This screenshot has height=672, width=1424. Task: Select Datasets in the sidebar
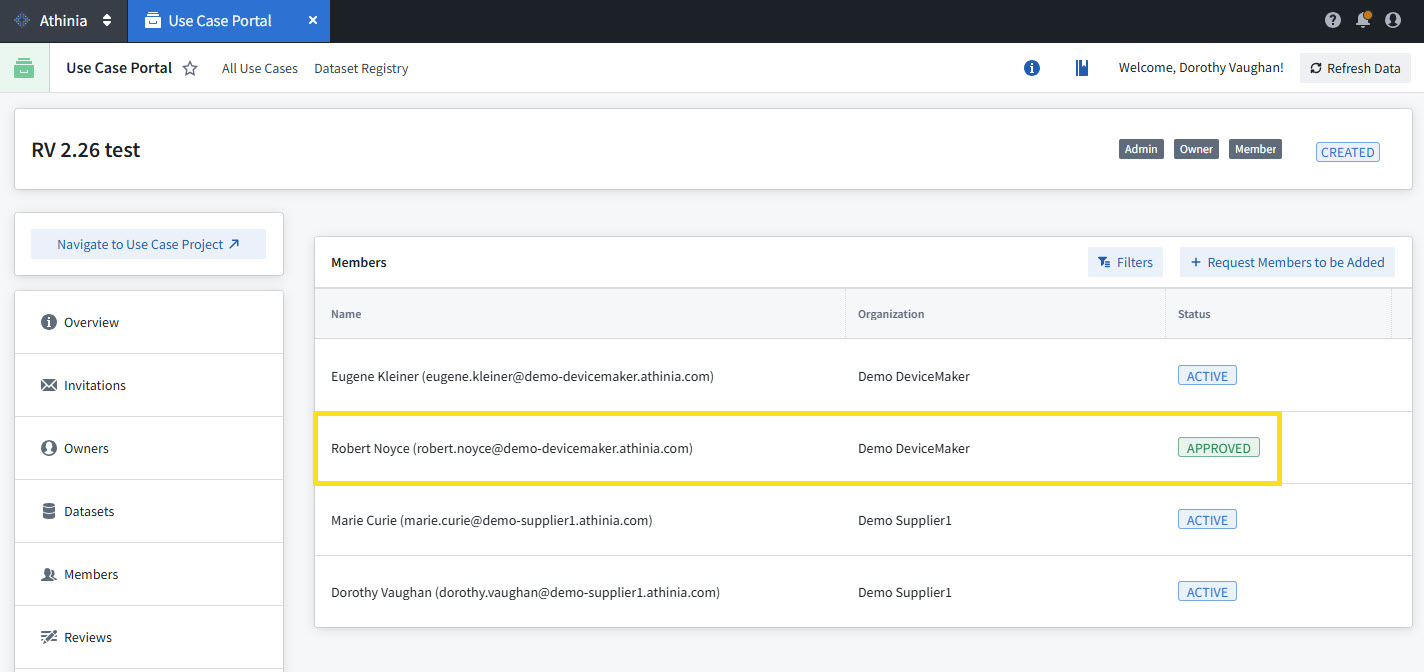click(89, 511)
